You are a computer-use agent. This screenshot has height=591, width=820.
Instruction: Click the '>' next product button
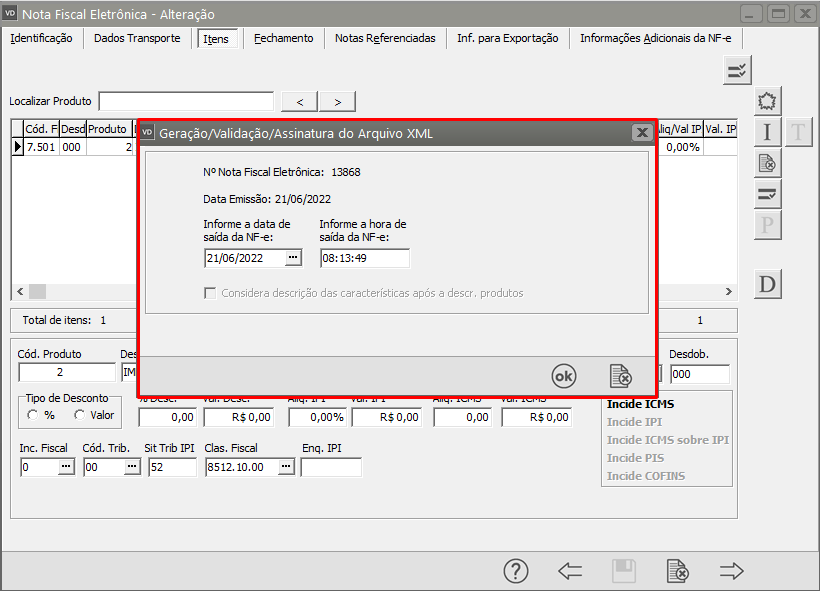point(337,101)
